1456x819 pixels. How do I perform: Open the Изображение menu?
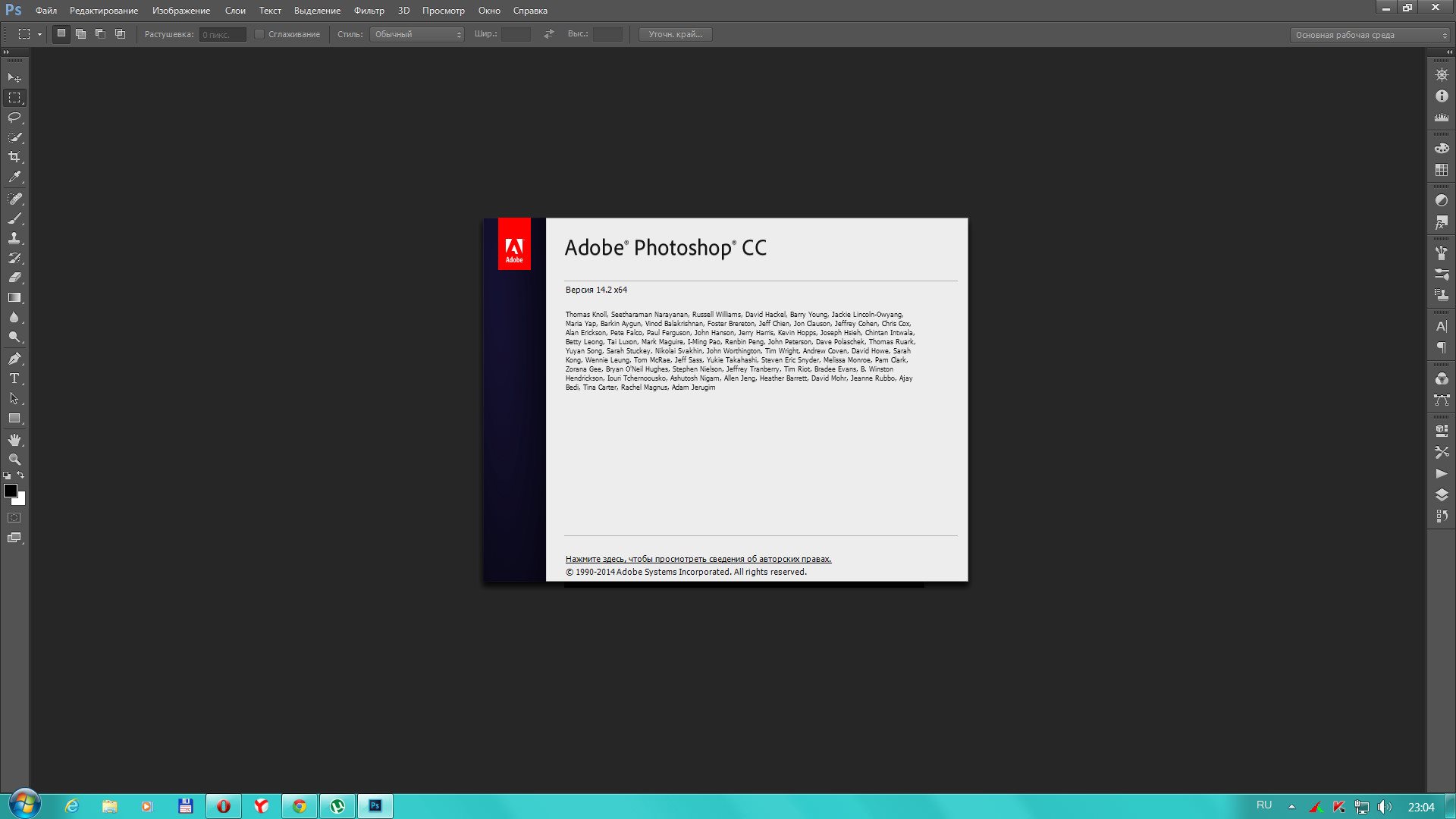181,11
